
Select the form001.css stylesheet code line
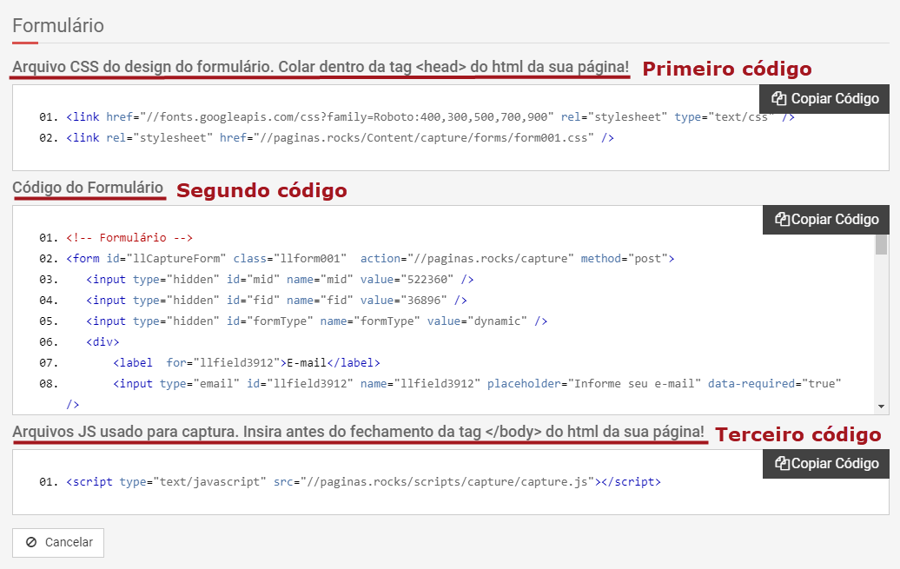tap(340, 138)
